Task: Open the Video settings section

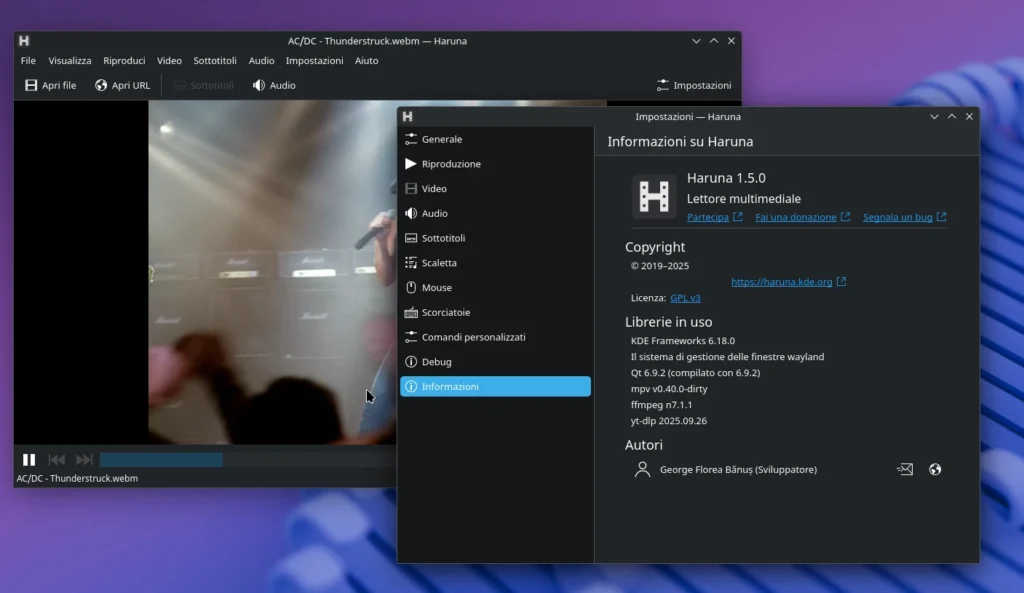Action: pos(432,188)
